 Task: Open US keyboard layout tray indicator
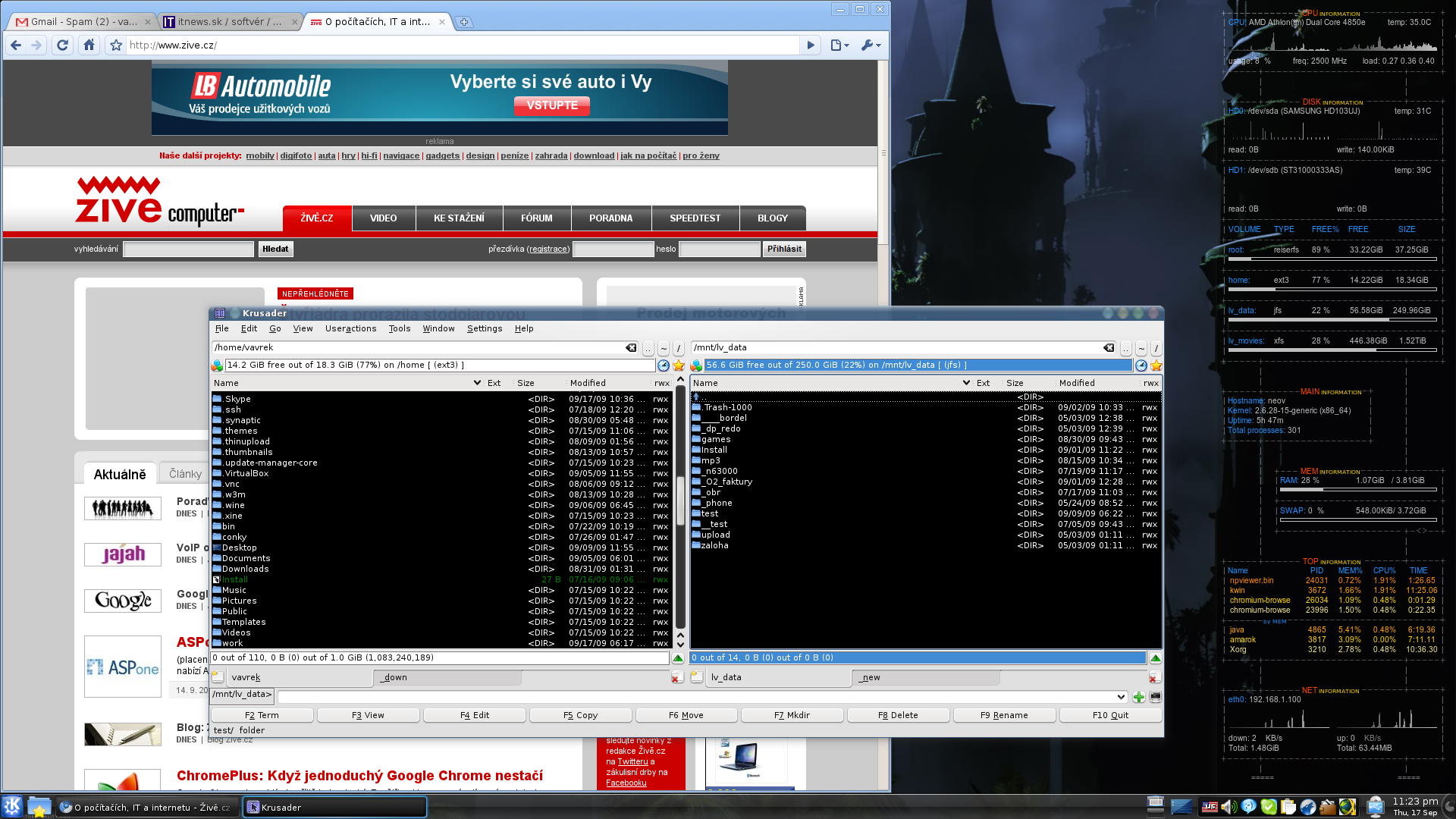coord(1210,807)
